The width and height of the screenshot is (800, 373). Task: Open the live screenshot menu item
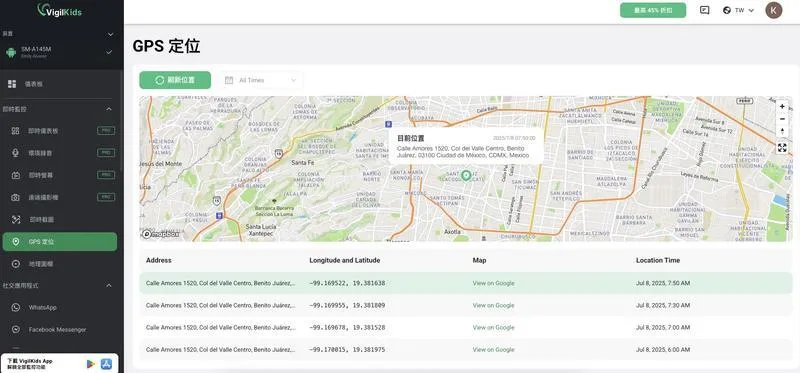(60, 219)
